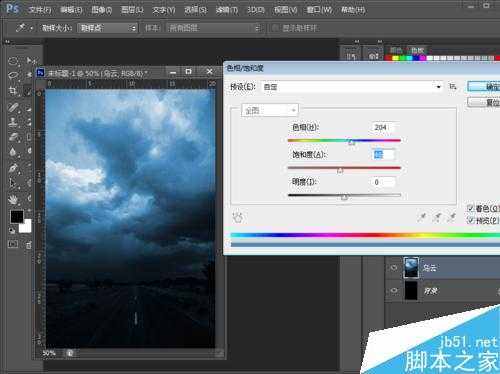This screenshot has width=500, height=374.
Task: Select the Pen tool
Action: pos(13,168)
